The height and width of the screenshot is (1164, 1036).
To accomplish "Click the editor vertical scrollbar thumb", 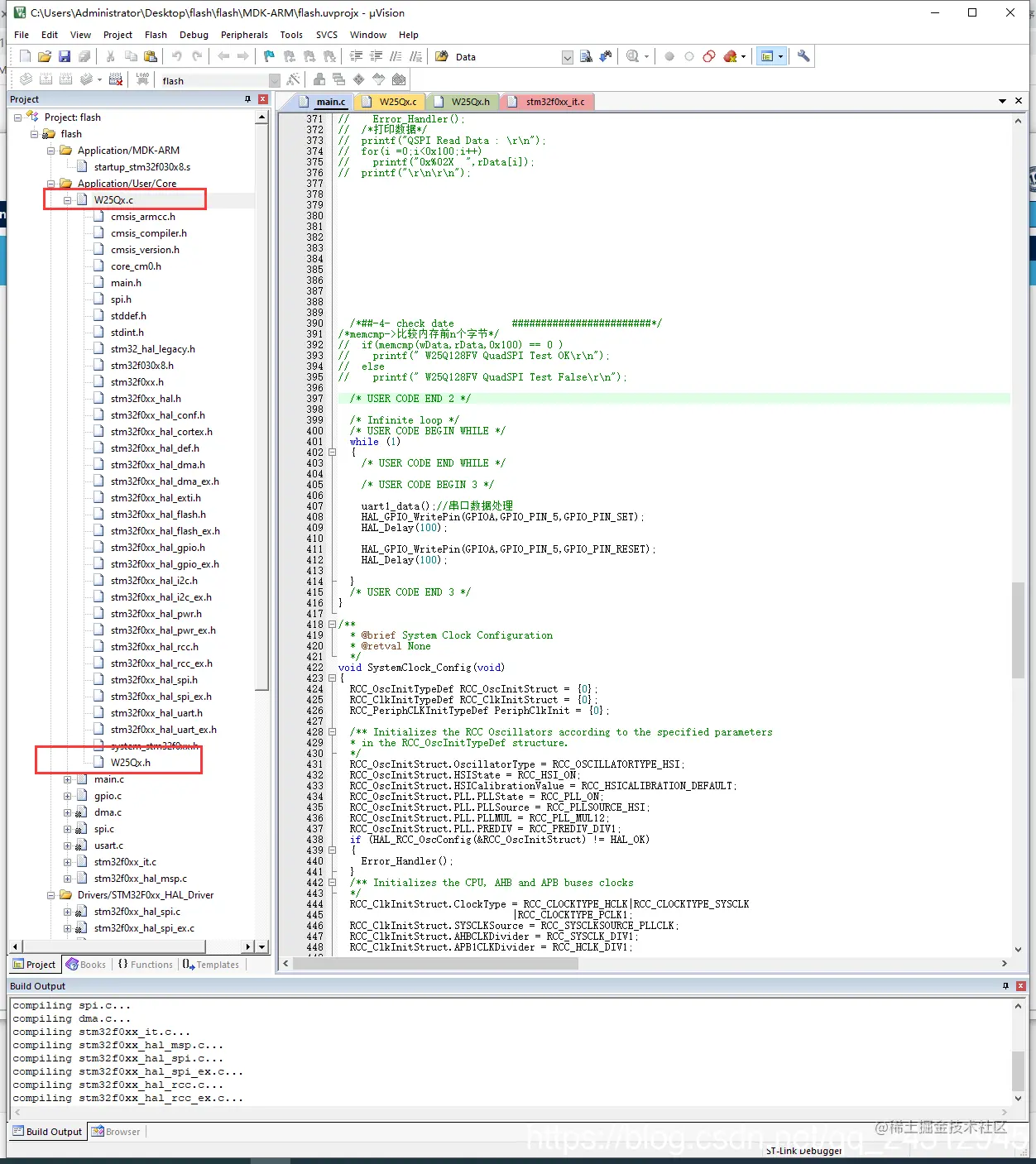I will click(1018, 630).
